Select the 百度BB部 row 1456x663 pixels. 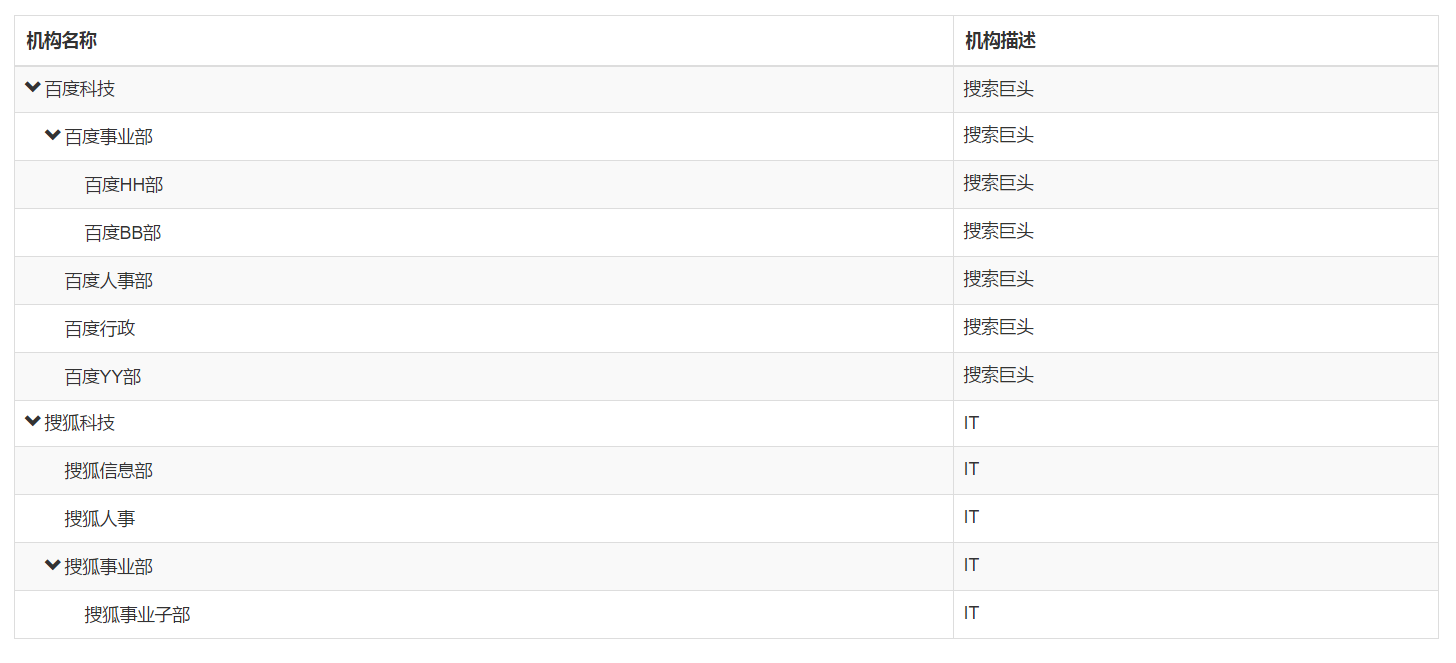click(x=726, y=233)
